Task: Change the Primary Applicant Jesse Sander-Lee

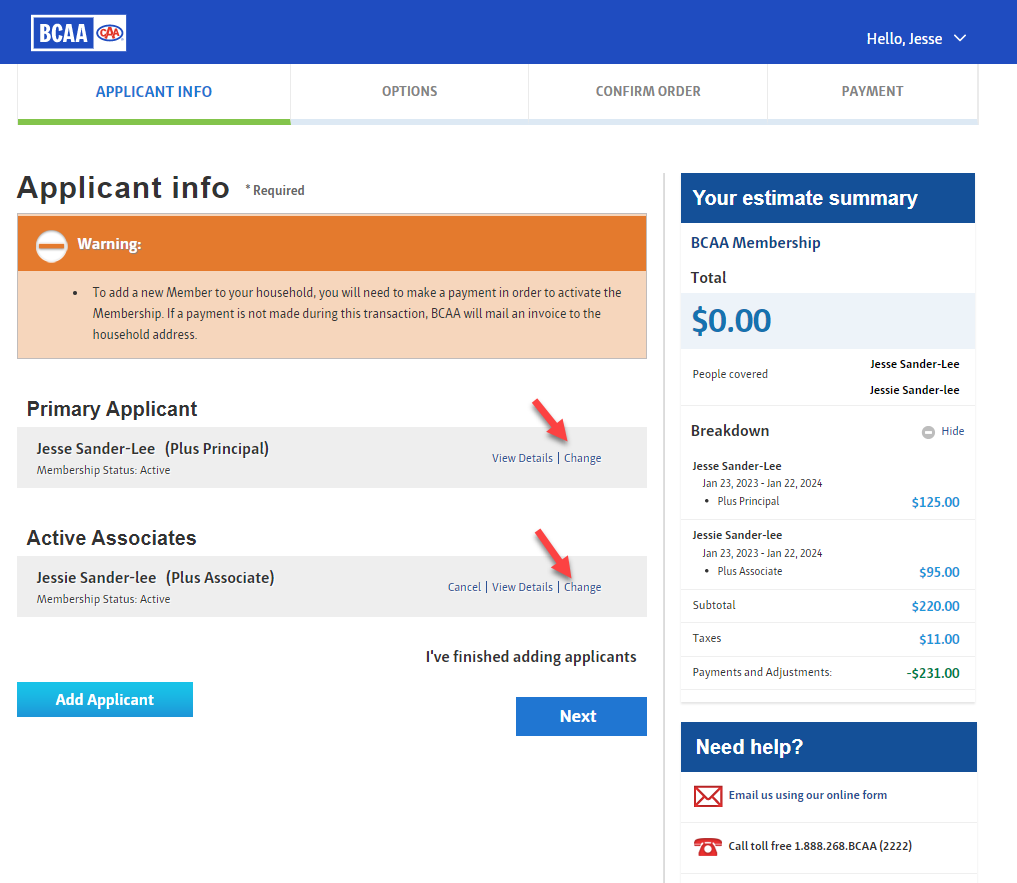Action: [583, 458]
